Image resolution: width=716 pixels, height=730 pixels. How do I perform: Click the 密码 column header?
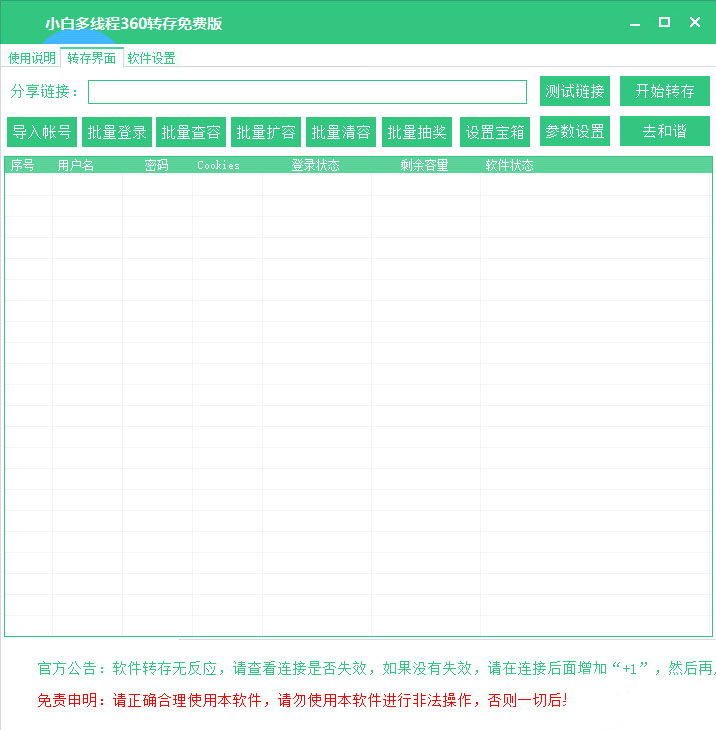(x=156, y=165)
